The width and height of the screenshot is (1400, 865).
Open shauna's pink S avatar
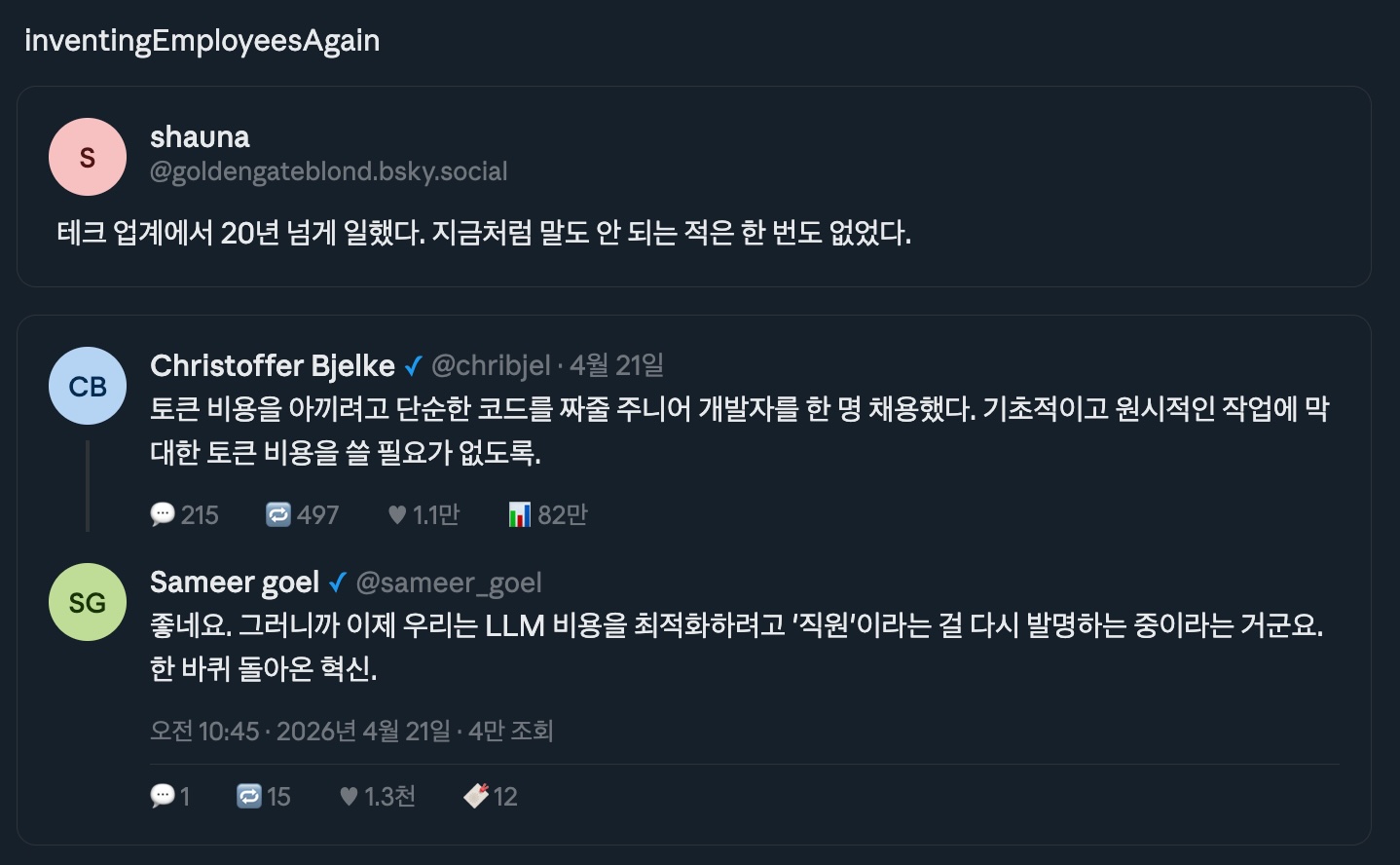(x=88, y=157)
